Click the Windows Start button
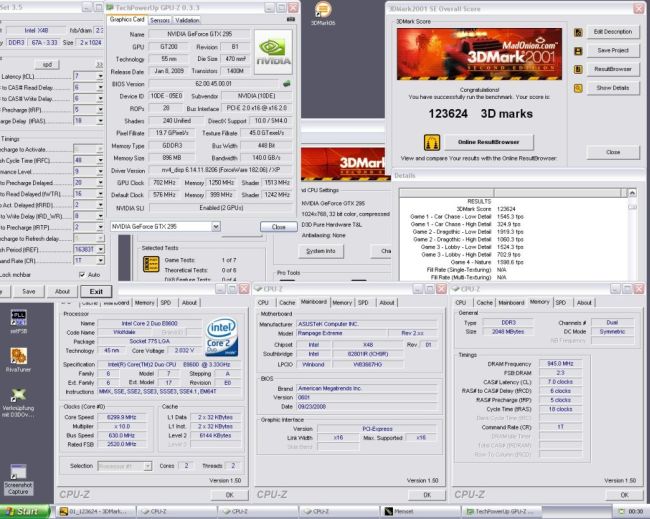 (25, 512)
